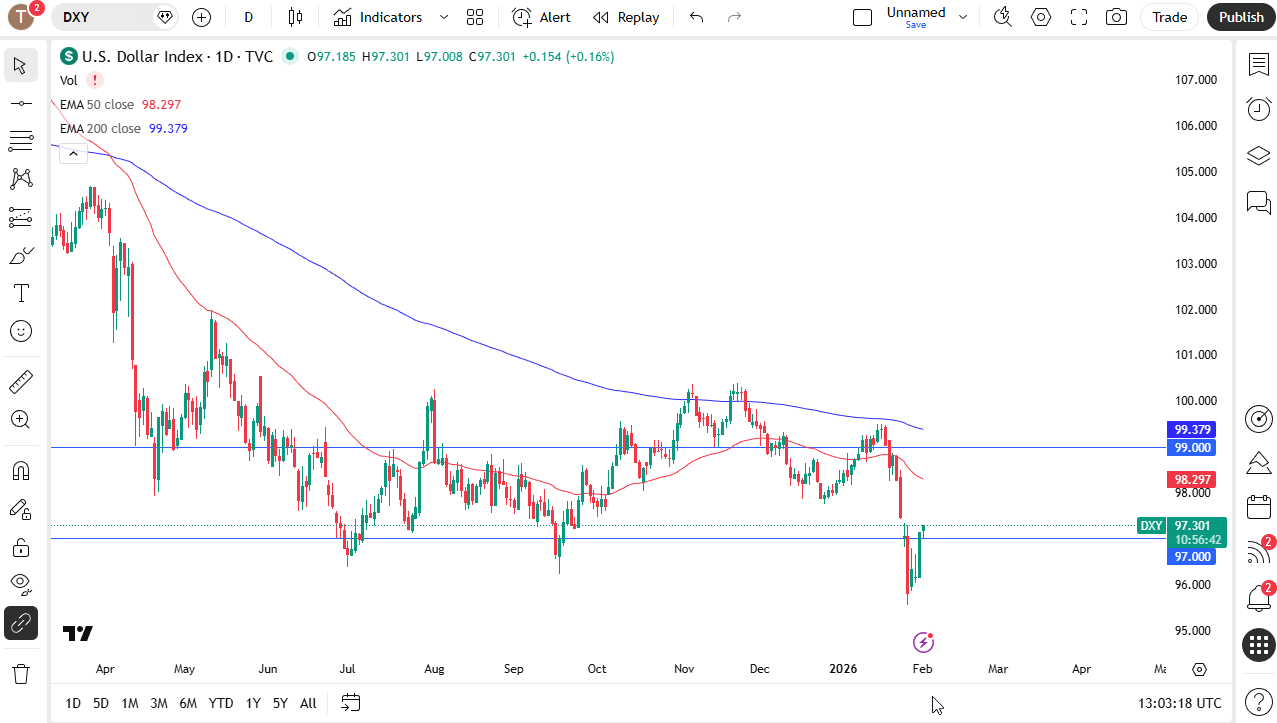Switch range to 1D

(x=73, y=703)
